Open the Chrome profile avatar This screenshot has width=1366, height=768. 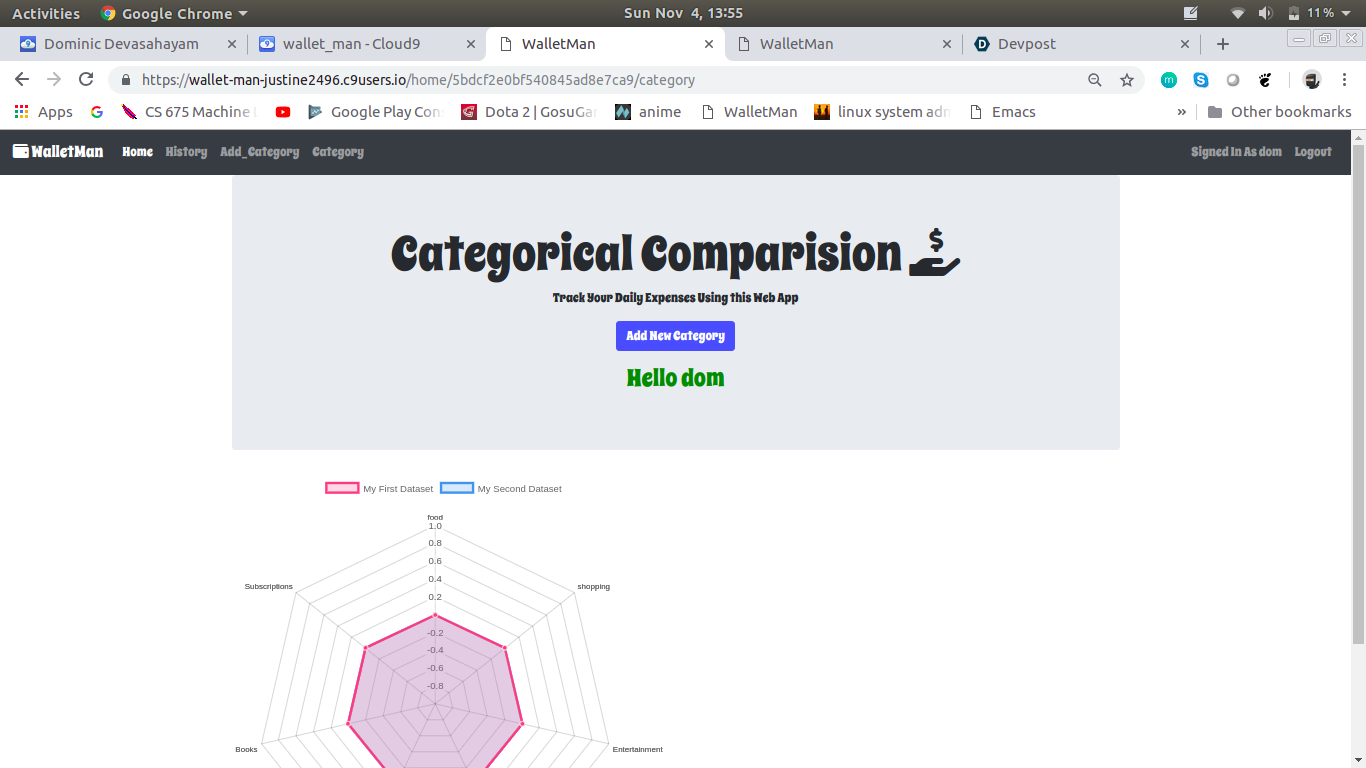point(1312,80)
